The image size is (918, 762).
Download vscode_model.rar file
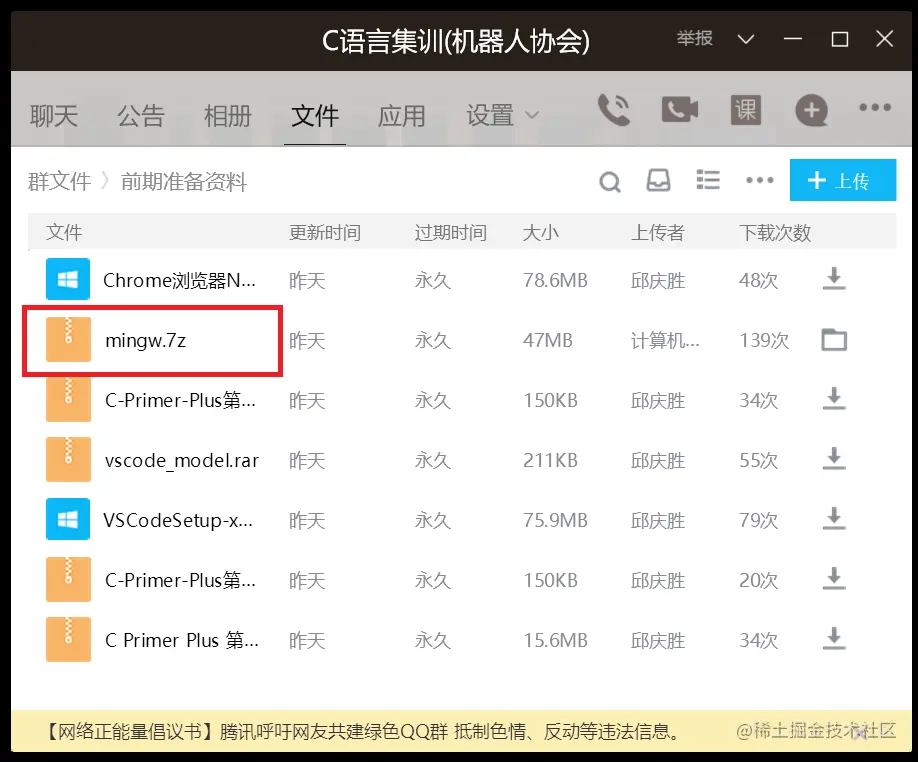coord(834,460)
